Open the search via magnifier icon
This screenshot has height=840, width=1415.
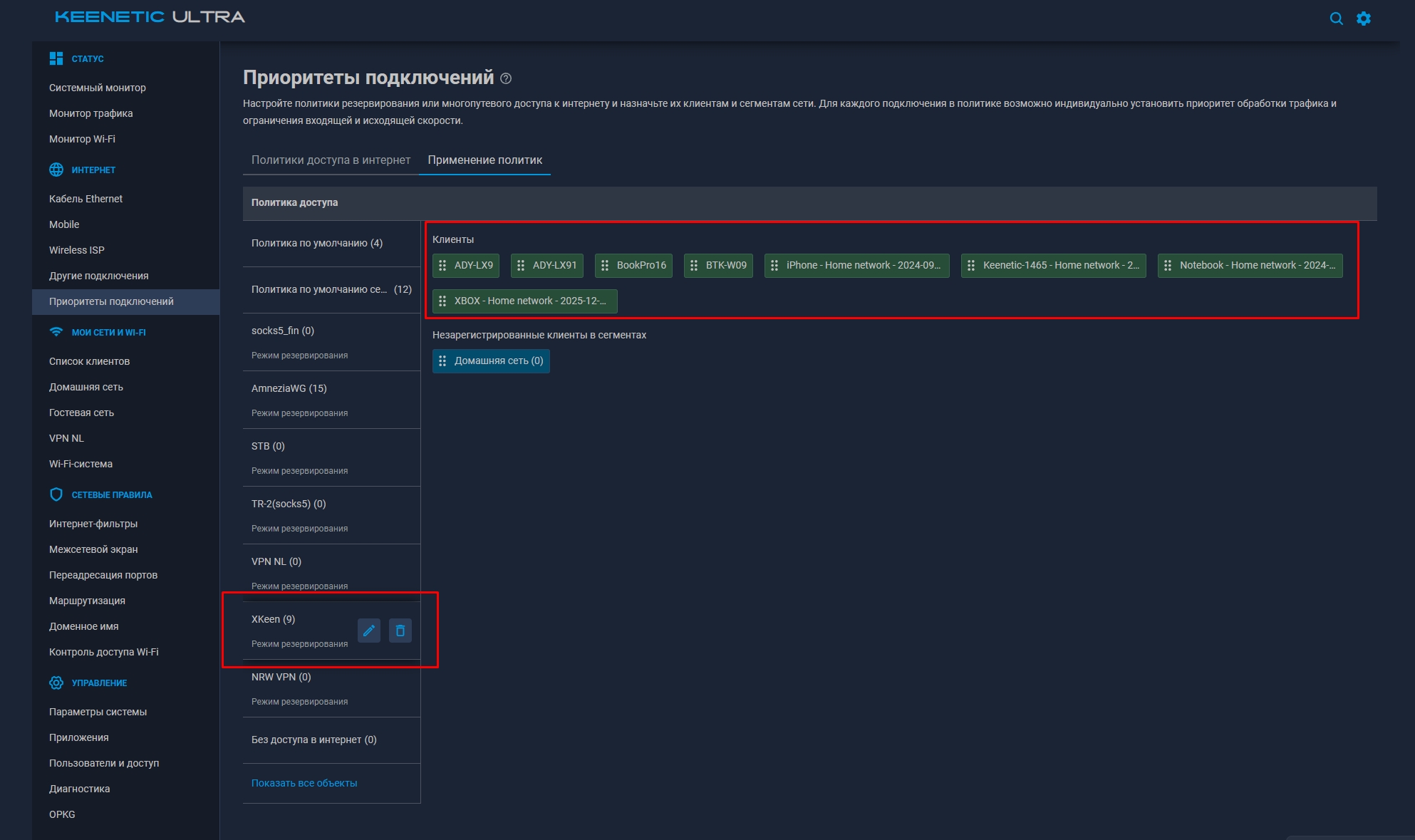(x=1335, y=19)
